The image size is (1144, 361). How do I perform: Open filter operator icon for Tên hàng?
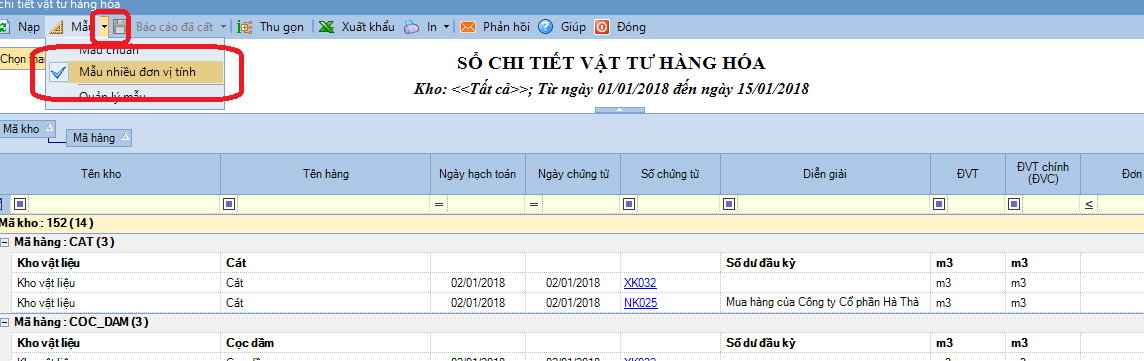pos(228,203)
